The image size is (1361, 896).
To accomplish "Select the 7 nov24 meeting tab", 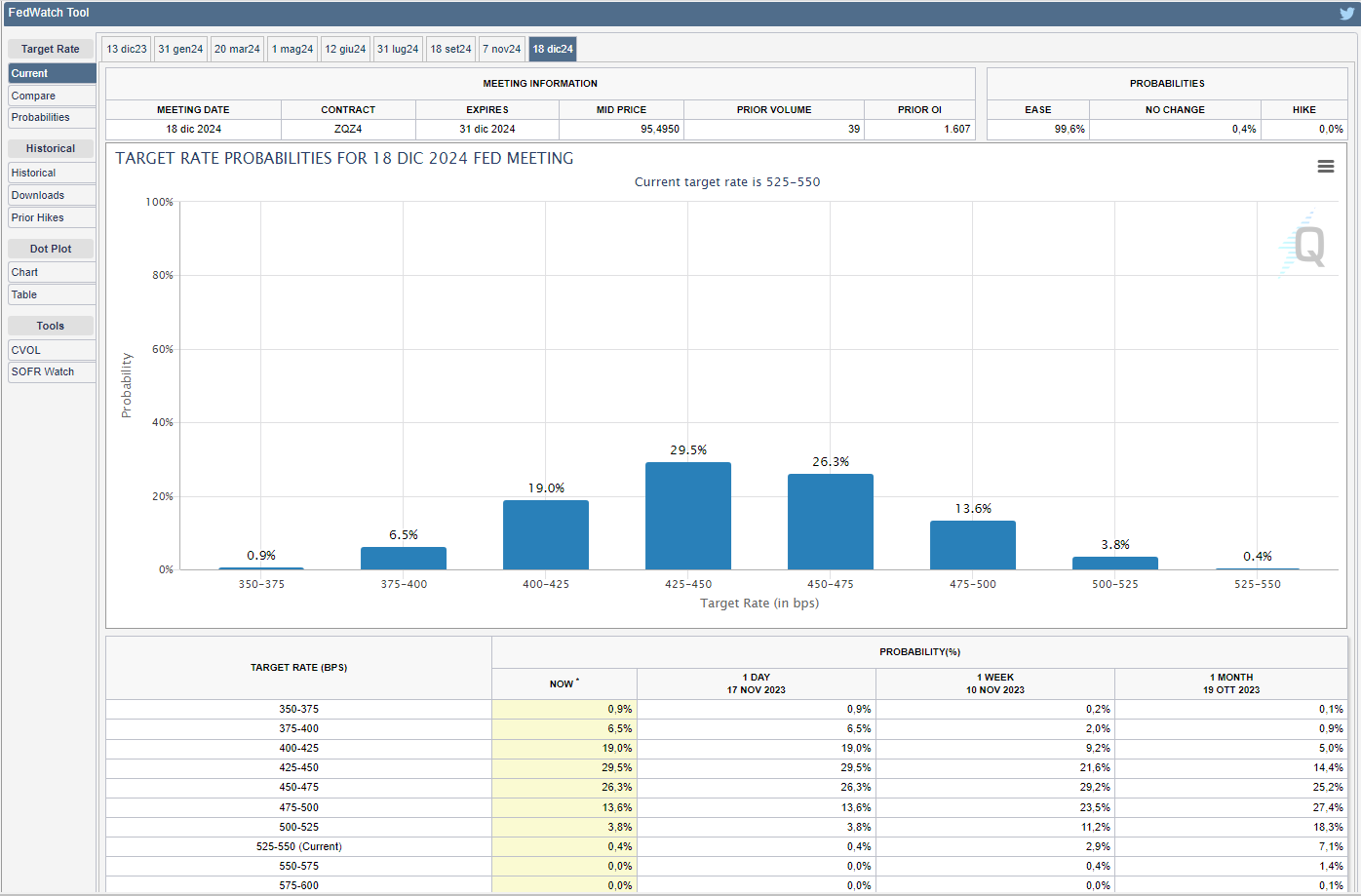I will click(x=502, y=50).
